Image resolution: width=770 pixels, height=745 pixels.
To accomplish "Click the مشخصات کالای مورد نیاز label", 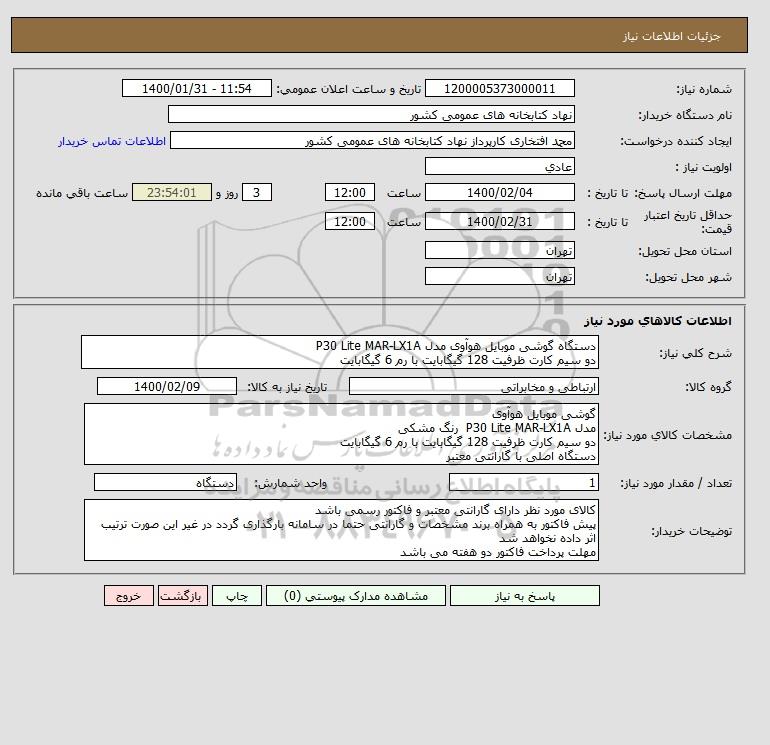I will click(x=668, y=435).
